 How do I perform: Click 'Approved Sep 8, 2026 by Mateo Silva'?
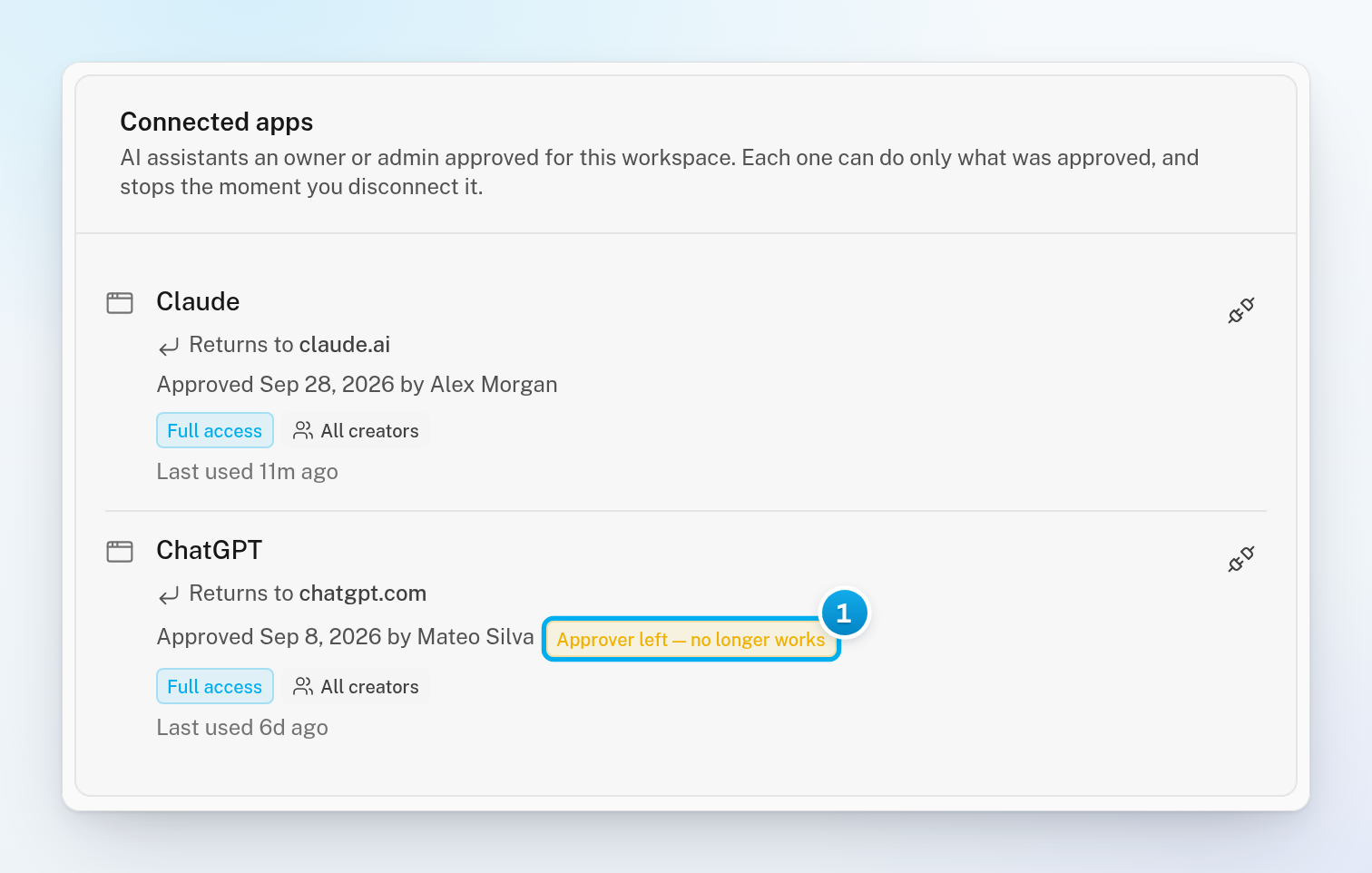pyautogui.click(x=346, y=637)
